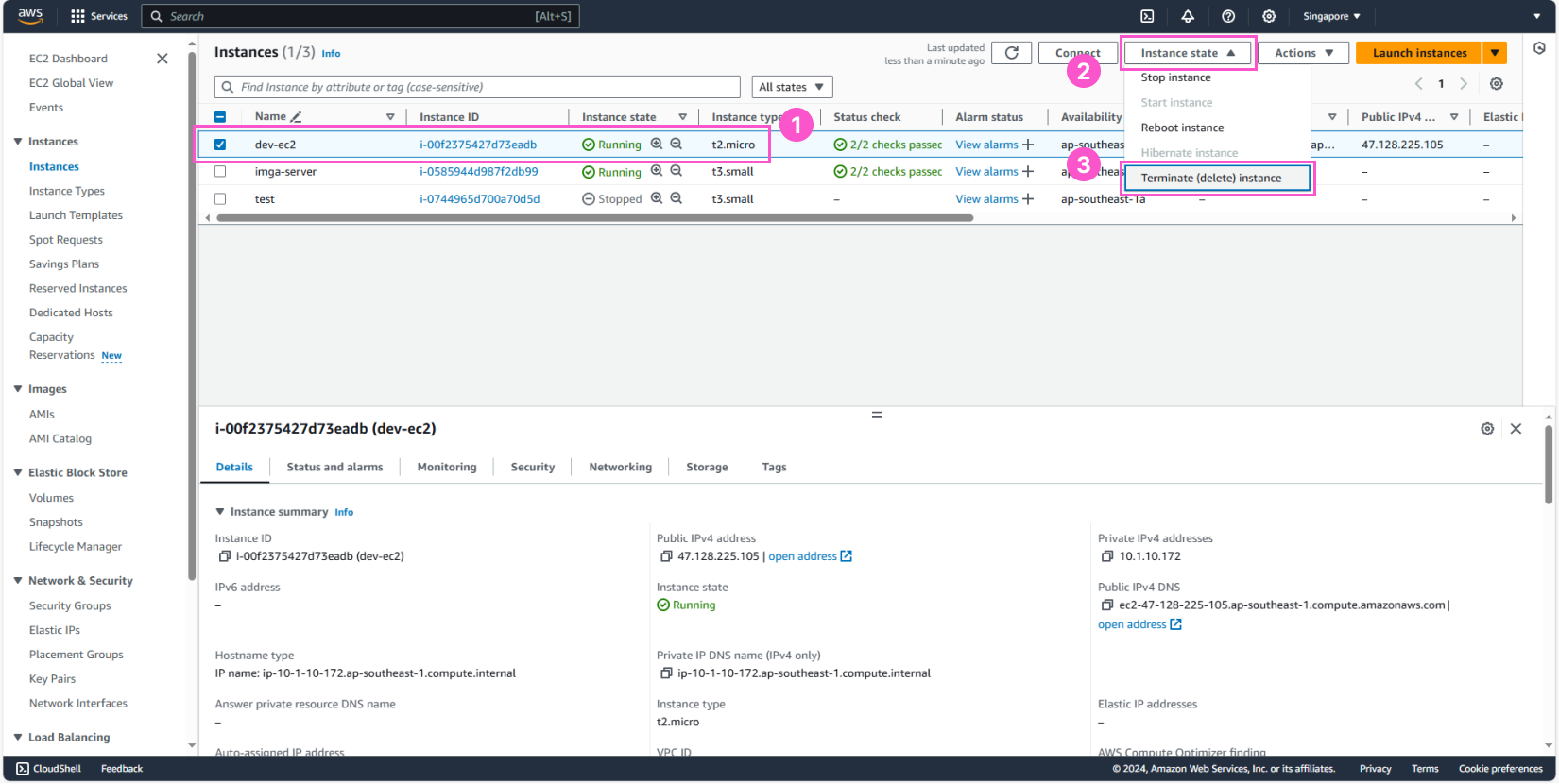Switch to Status and alarms tab
This screenshot has height=784, width=1559.
[334, 467]
